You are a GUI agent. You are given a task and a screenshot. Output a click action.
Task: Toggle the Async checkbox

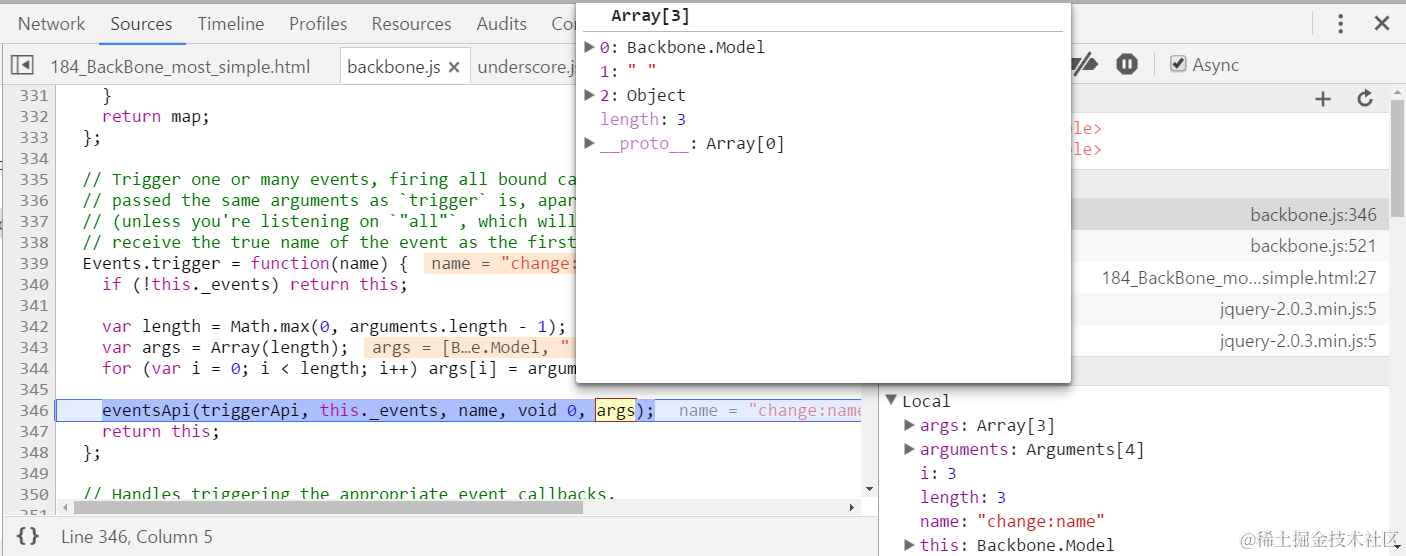pyautogui.click(x=1178, y=64)
